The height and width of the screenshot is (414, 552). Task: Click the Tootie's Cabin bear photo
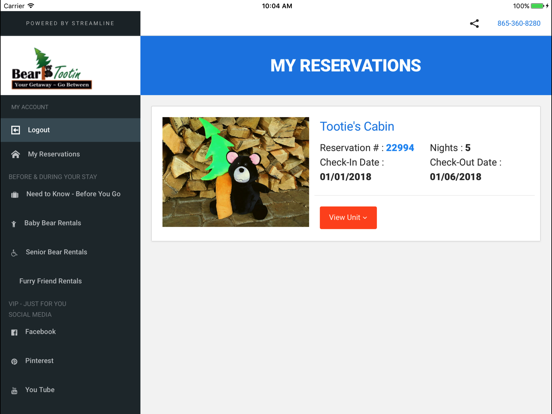[236, 172]
